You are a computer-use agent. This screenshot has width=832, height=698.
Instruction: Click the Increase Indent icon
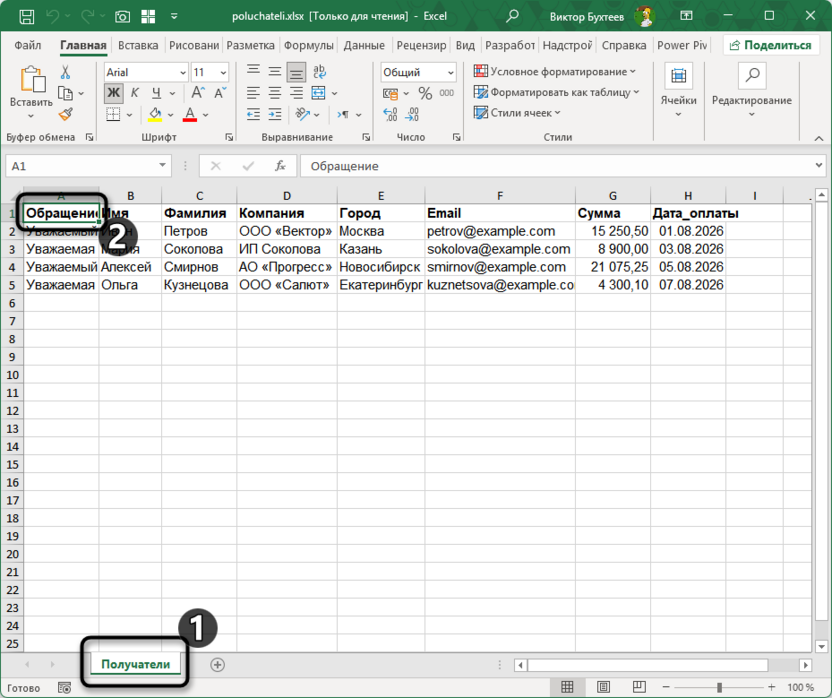275,114
